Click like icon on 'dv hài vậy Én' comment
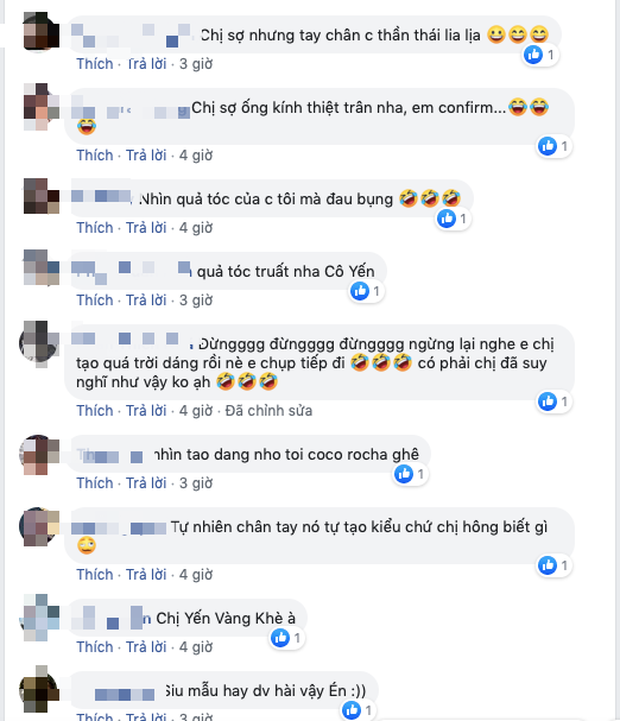Screen dimensions: 620x721 click(x=351, y=710)
